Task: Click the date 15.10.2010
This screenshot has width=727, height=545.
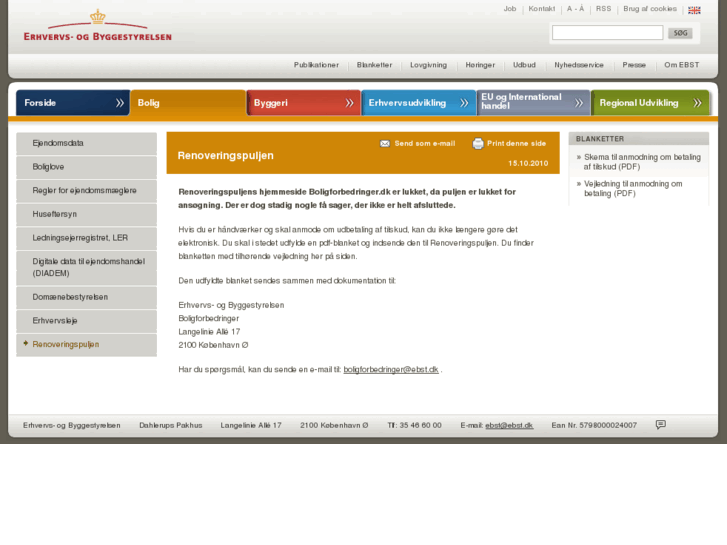Action: [x=528, y=163]
